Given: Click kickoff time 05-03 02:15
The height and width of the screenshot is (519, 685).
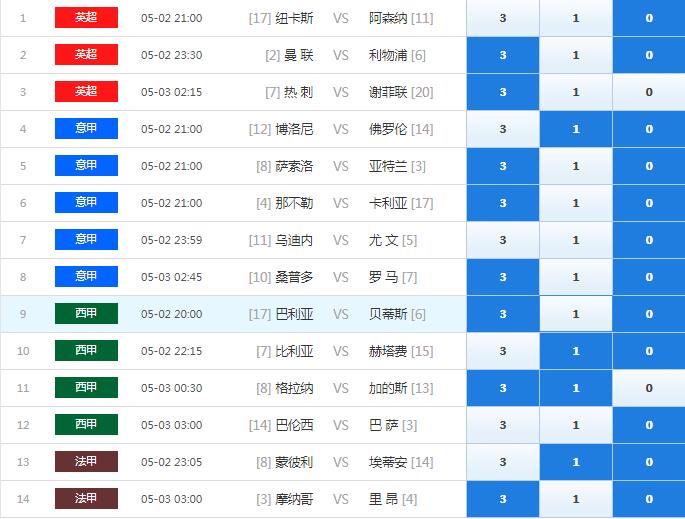Looking at the screenshot, I should pyautogui.click(x=172, y=92).
